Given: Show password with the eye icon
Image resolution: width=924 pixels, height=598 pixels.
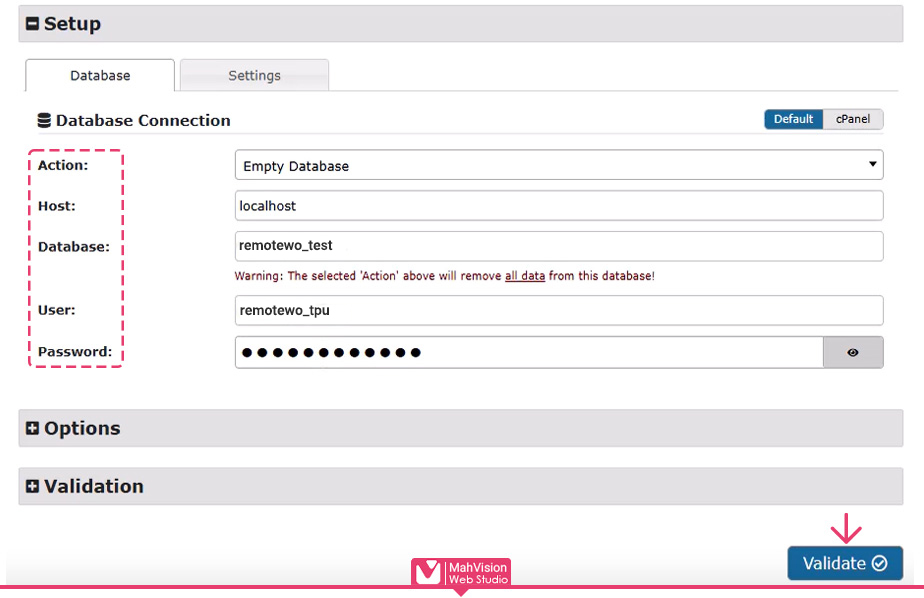Looking at the screenshot, I should click(x=852, y=352).
